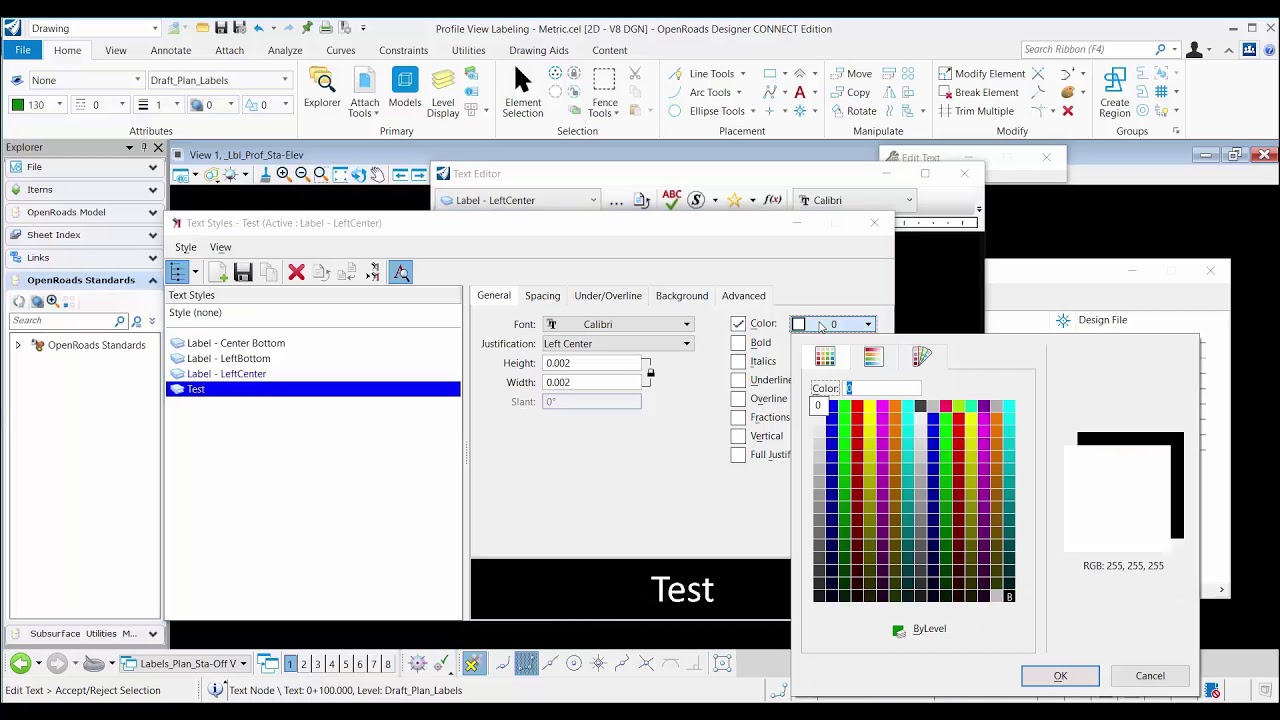Click Cancel in the color dialog

1150,676
